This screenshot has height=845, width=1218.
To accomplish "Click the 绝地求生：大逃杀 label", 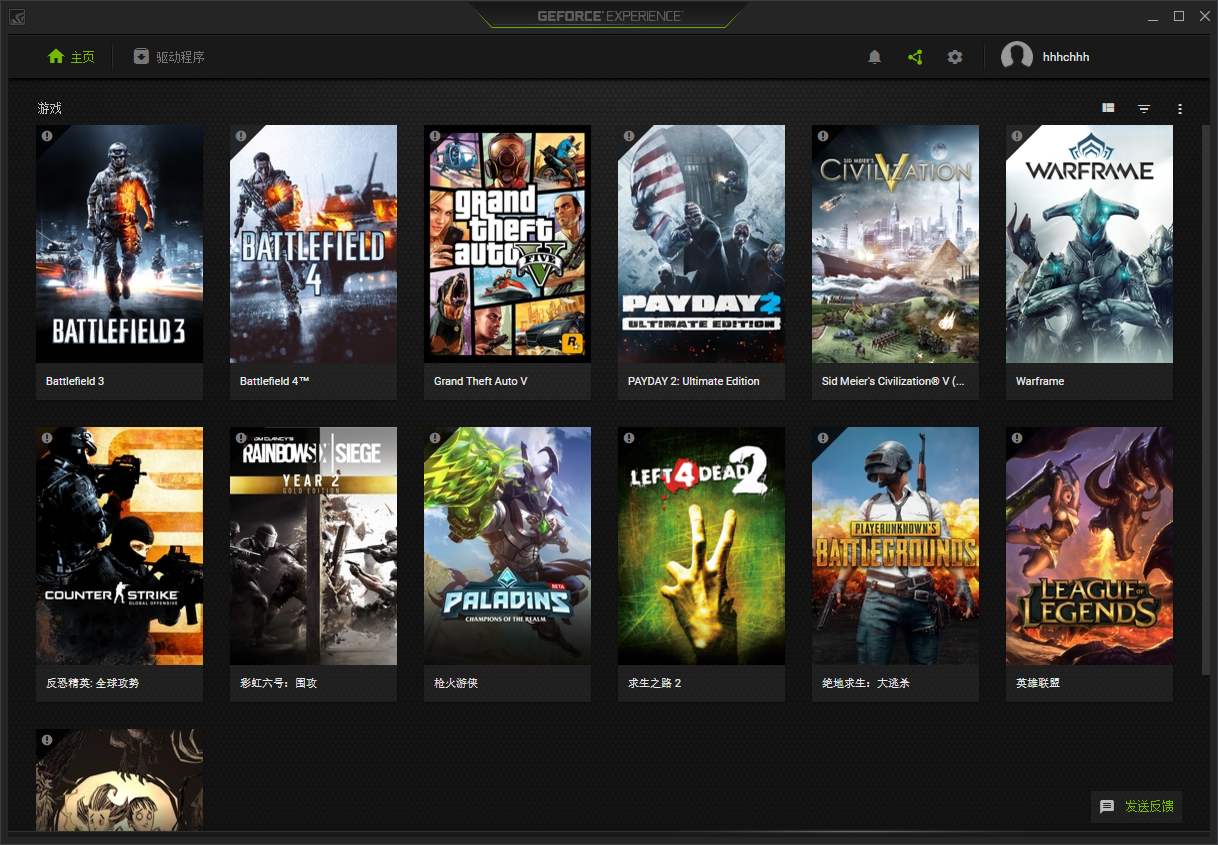I will coord(865,683).
